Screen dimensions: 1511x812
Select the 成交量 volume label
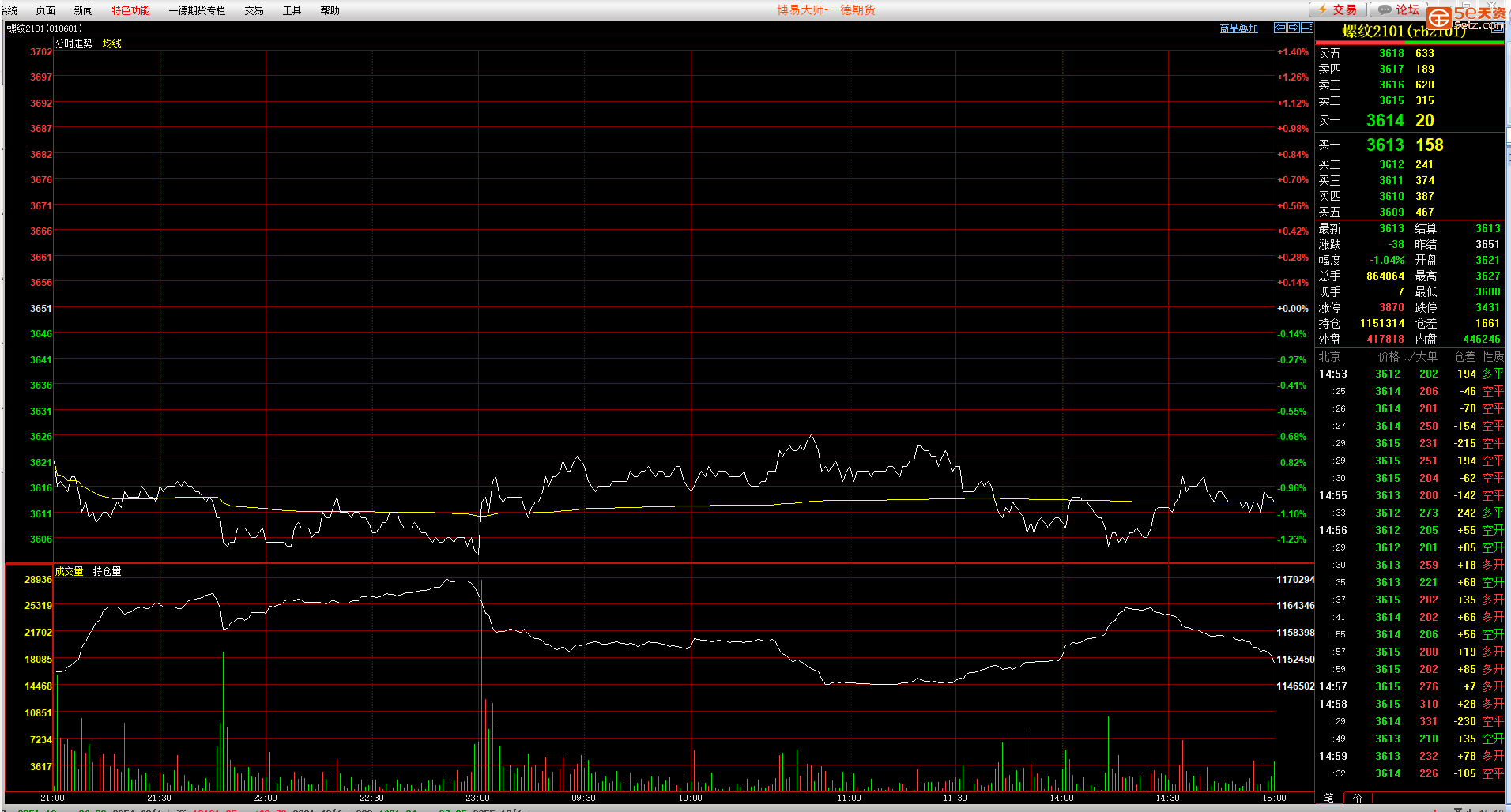pos(69,571)
